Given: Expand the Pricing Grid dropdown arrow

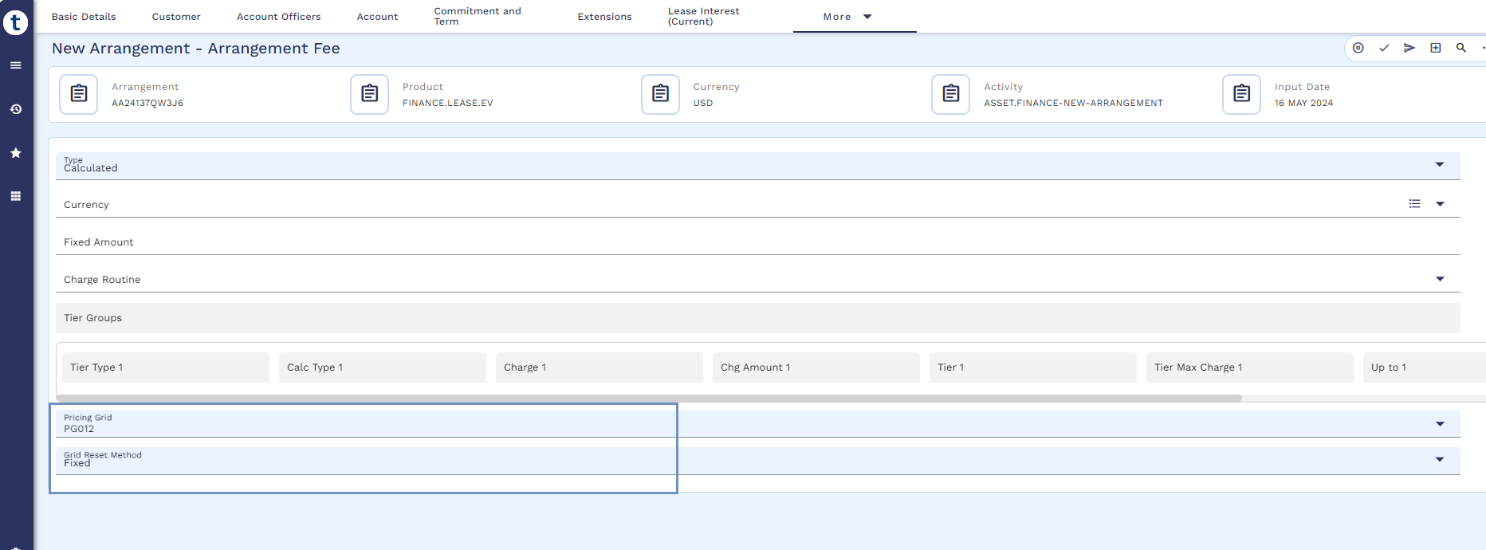Looking at the screenshot, I should point(1440,424).
